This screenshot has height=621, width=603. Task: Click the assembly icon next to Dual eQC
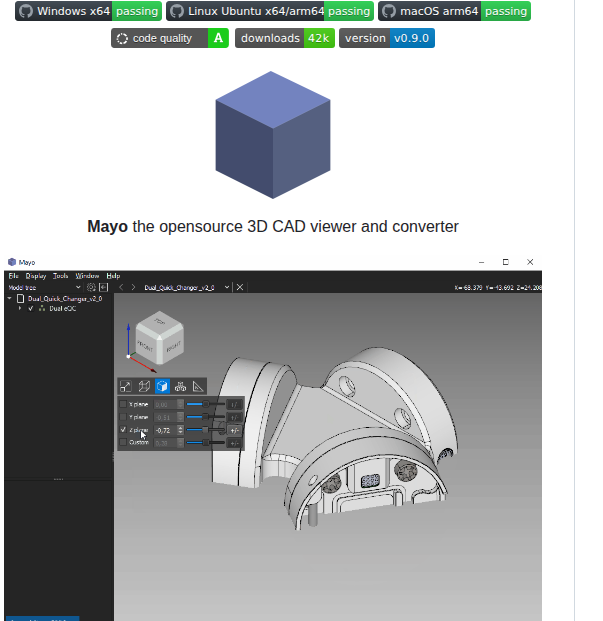42,309
